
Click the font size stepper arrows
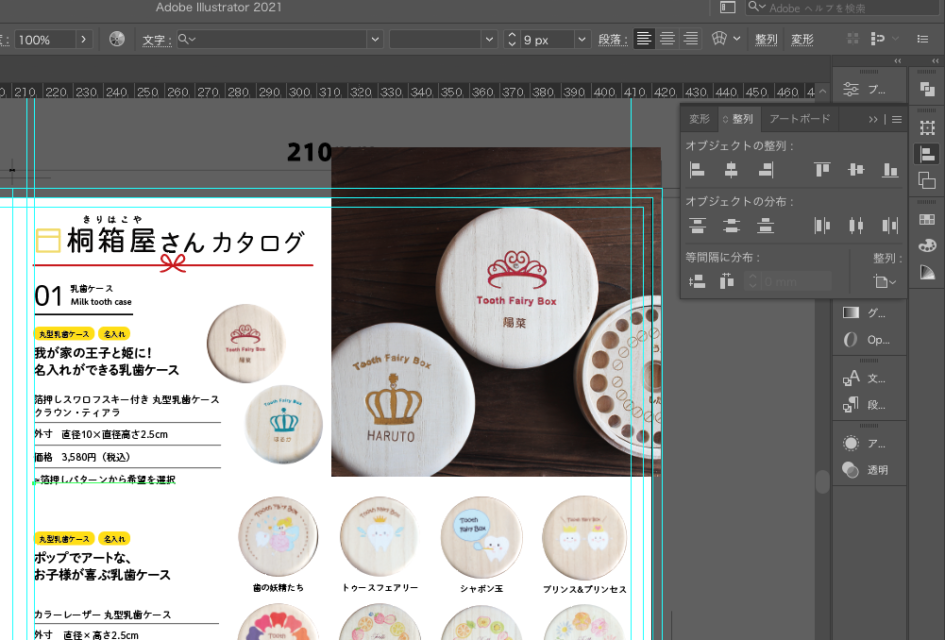point(512,39)
